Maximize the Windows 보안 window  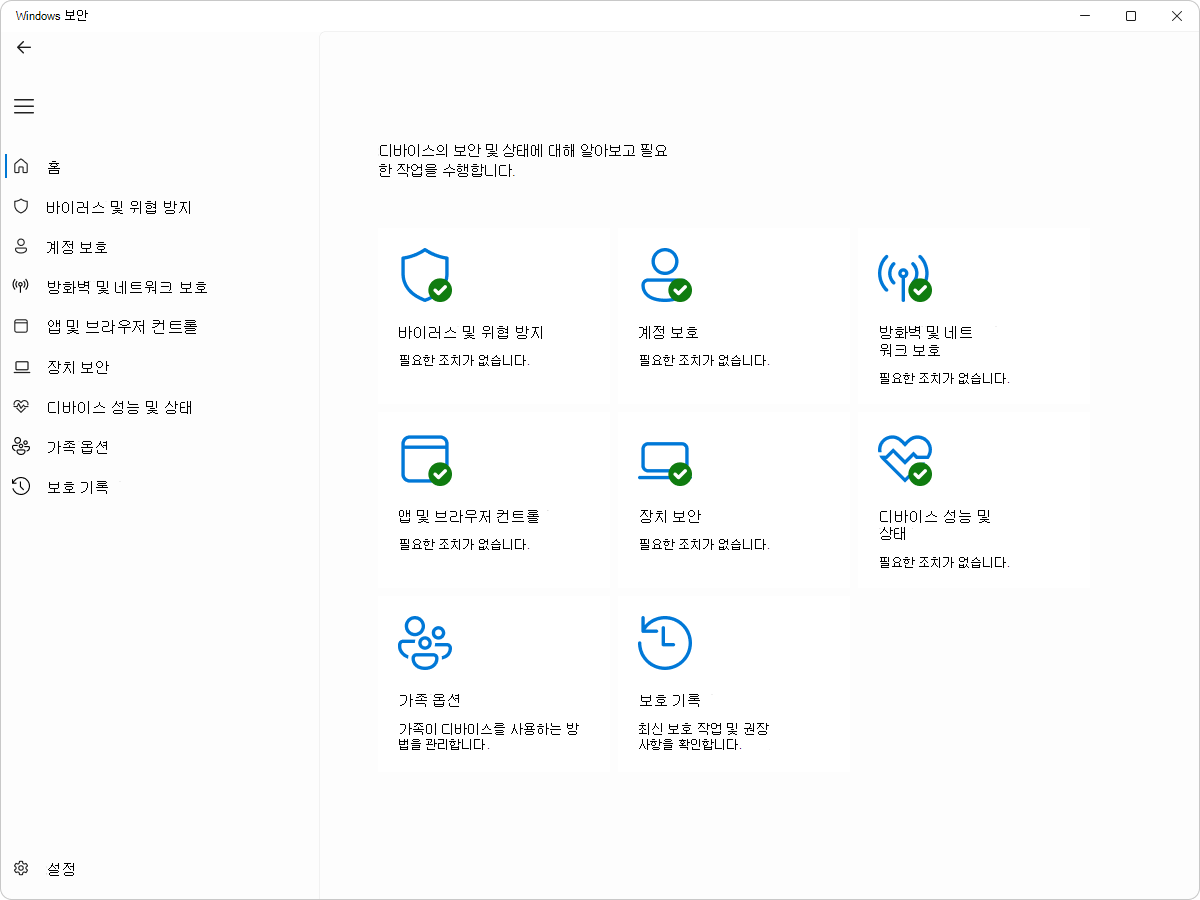click(1131, 16)
